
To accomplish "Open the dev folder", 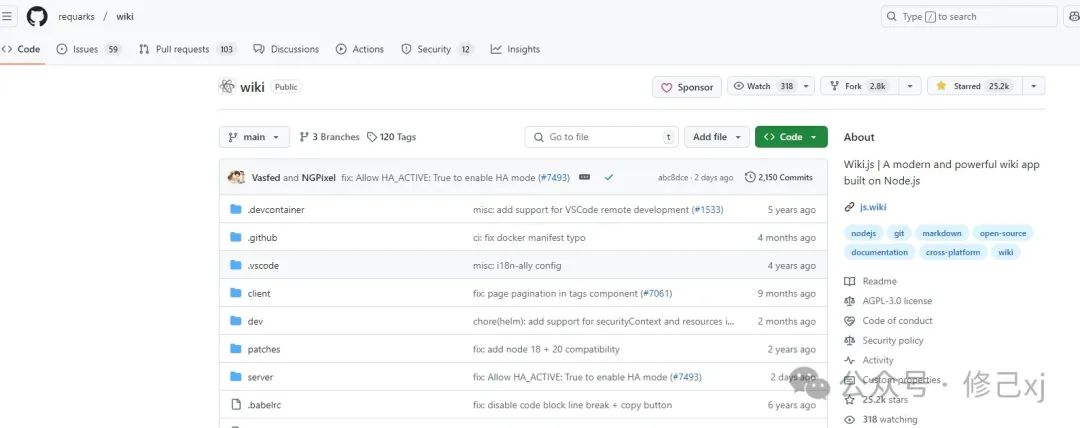I will 255,321.
